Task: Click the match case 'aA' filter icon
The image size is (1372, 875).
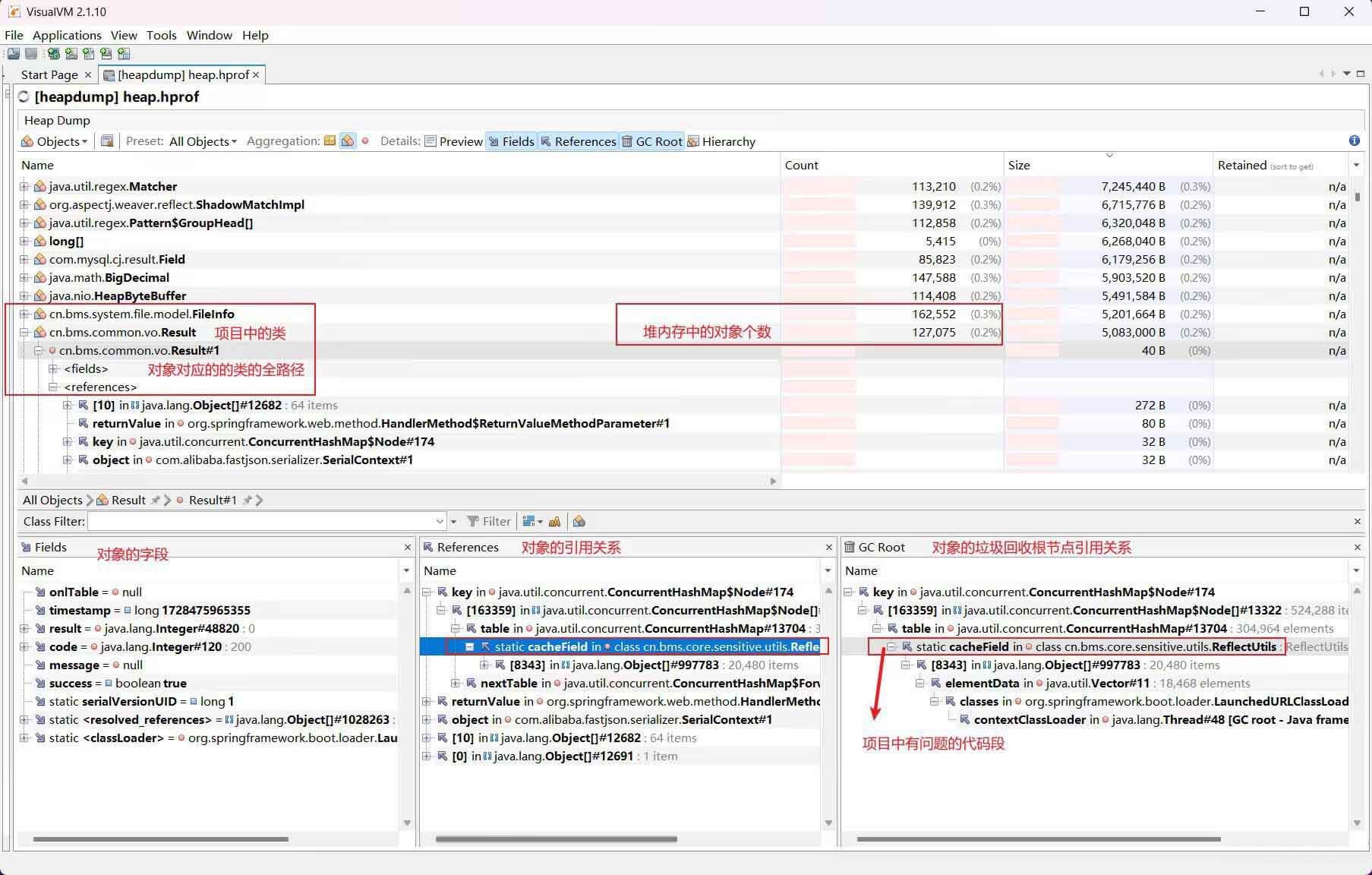Action: [554, 522]
